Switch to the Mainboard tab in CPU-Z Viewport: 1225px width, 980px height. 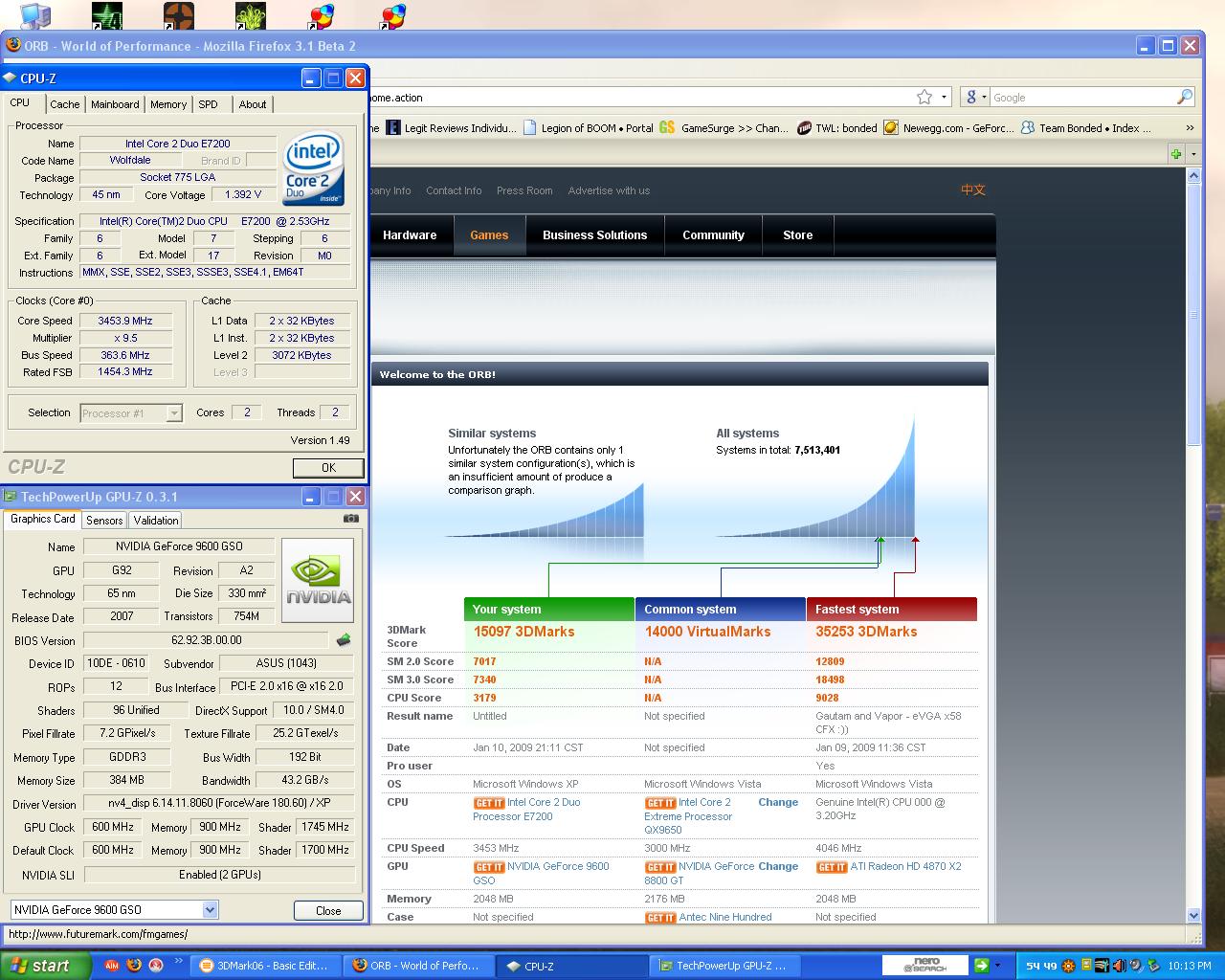(x=115, y=104)
